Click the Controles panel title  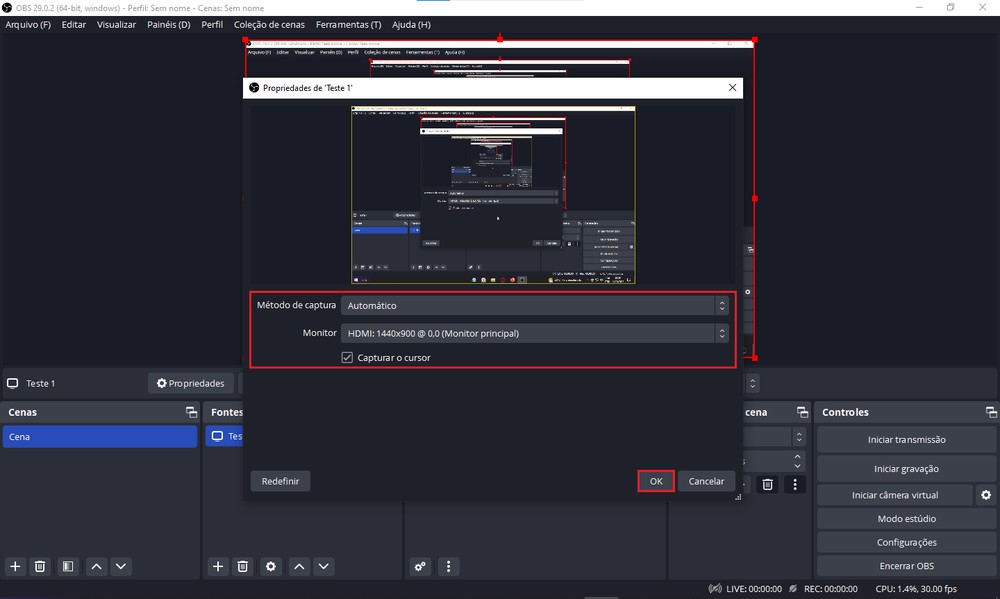coord(845,412)
